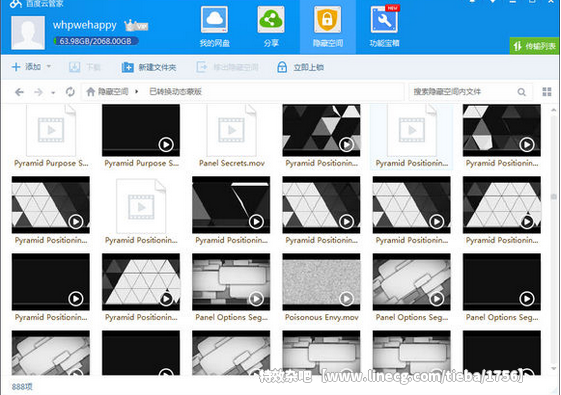Viewport: 561px width, 395px height.
Task: Open Panel Options Seg thumbnail right of Poisonous Envy
Action: point(411,282)
